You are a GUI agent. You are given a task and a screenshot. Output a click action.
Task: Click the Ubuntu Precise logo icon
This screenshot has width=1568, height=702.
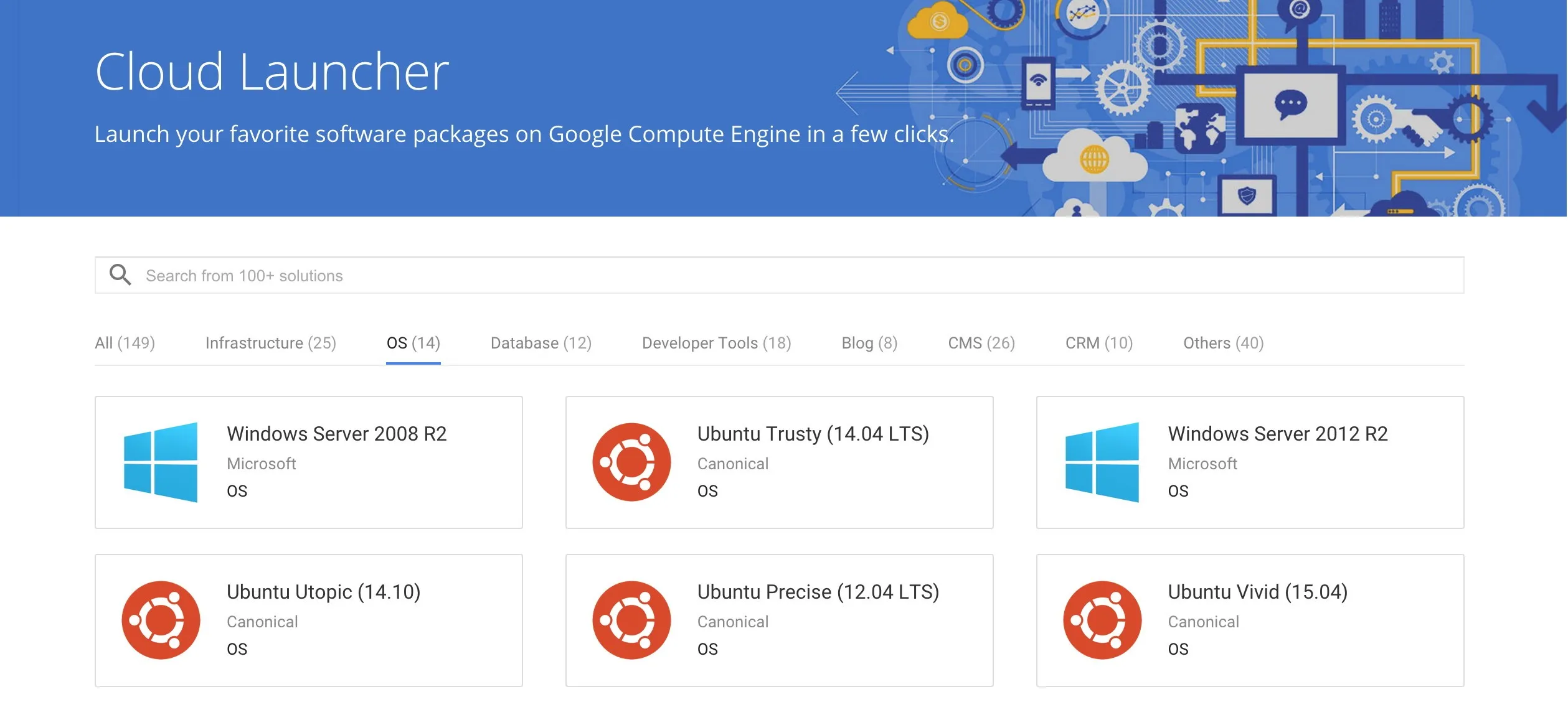631,619
